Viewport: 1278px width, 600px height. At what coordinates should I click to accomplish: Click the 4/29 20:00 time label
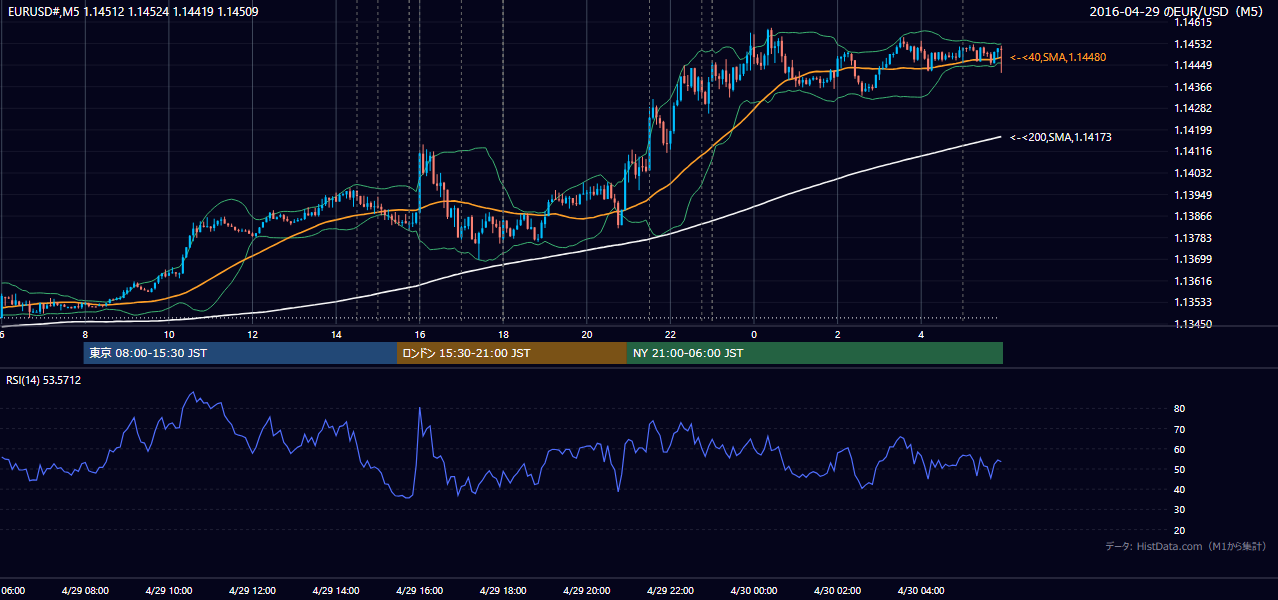(x=587, y=591)
